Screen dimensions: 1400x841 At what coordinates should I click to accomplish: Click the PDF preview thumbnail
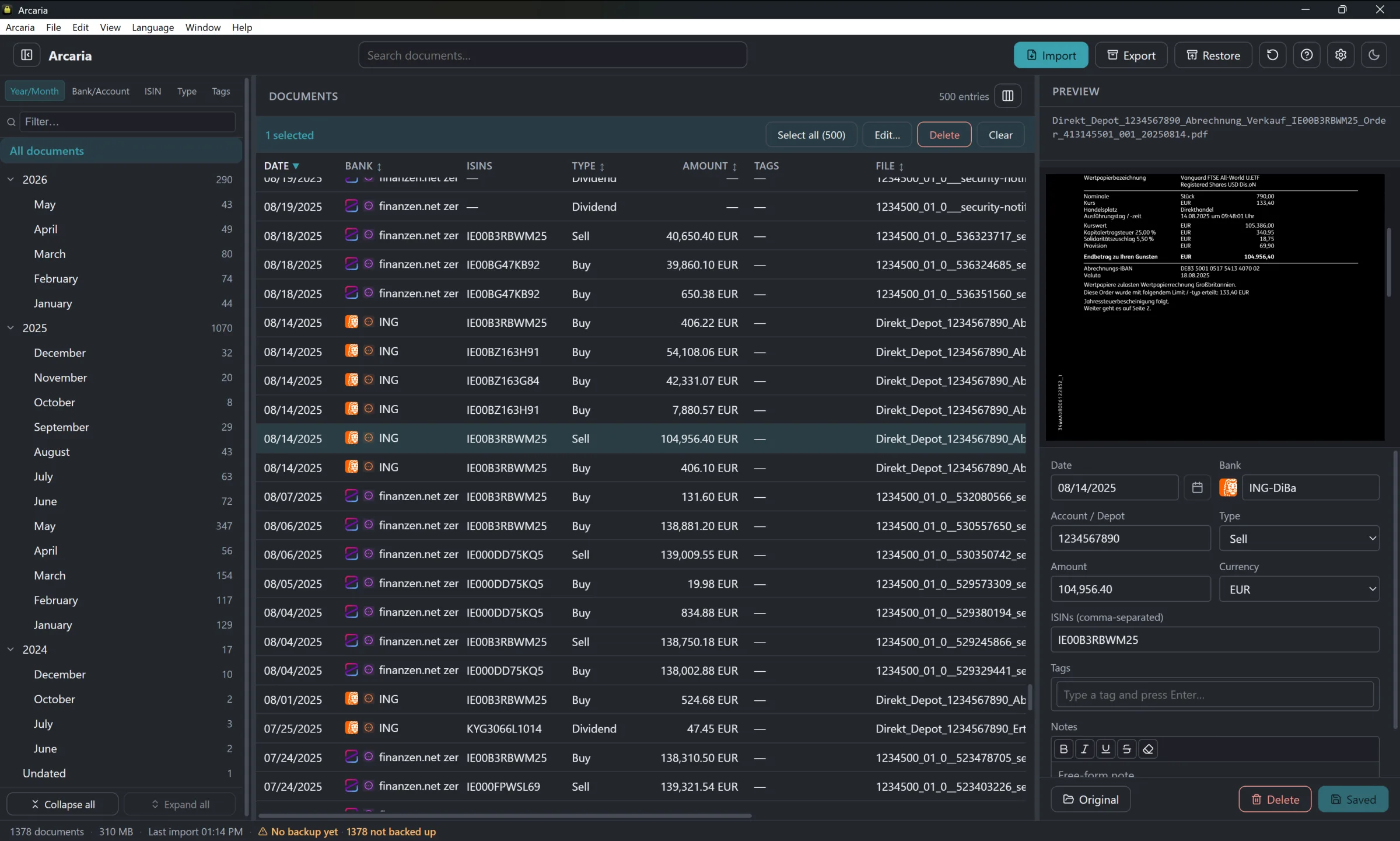(x=1214, y=307)
